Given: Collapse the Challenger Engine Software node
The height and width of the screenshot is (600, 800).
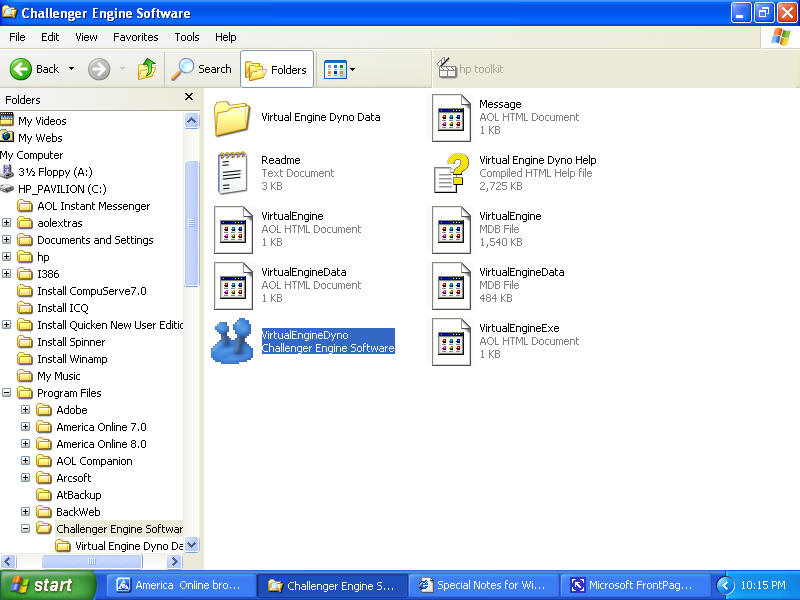Looking at the screenshot, I should (x=26, y=529).
